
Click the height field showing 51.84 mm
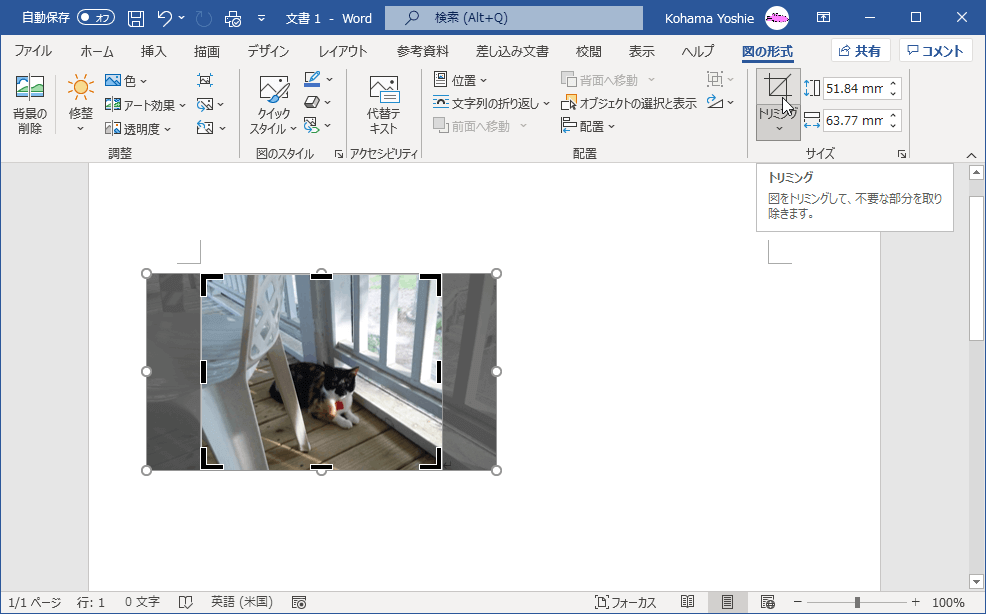pyautogui.click(x=853, y=89)
